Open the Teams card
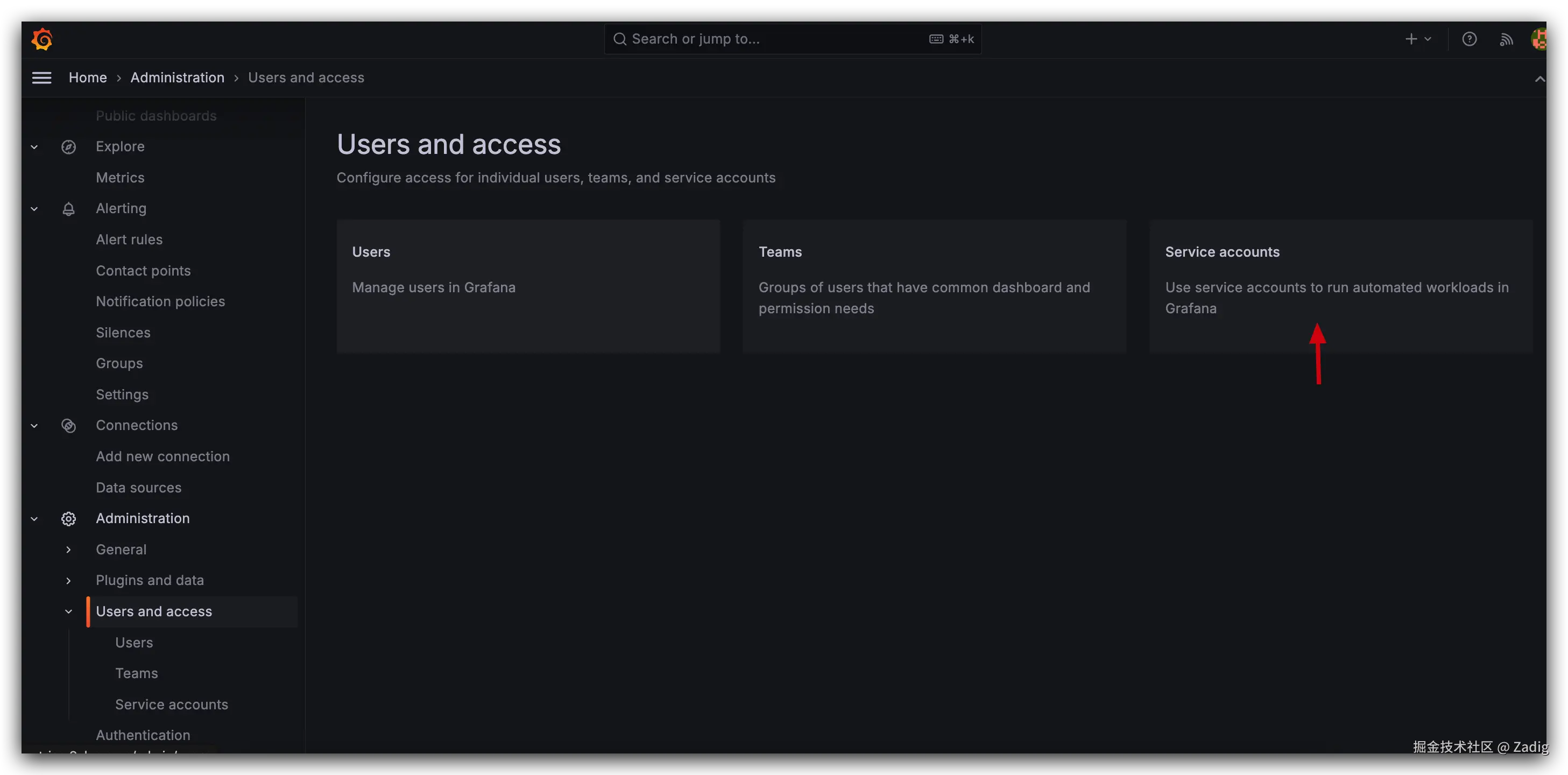Screen dimensions: 1568x775 pos(934,286)
